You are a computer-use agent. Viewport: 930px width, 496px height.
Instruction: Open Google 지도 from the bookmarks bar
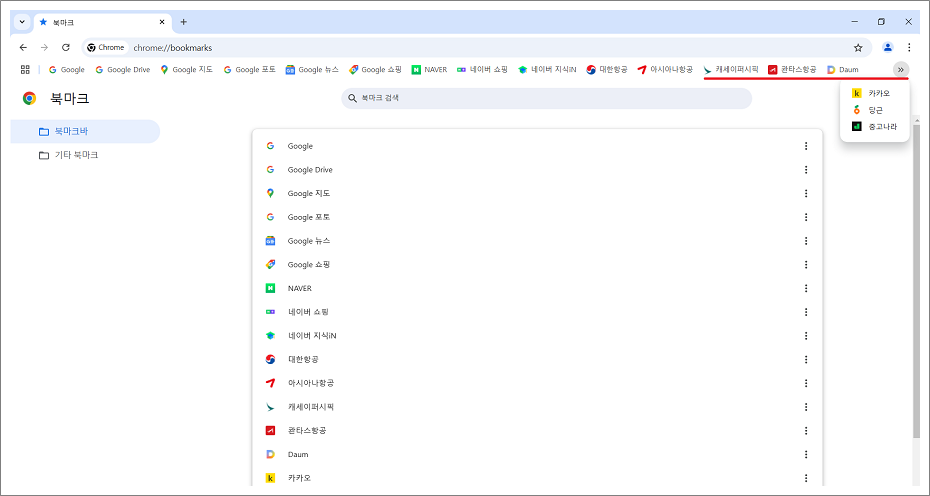coord(186,69)
